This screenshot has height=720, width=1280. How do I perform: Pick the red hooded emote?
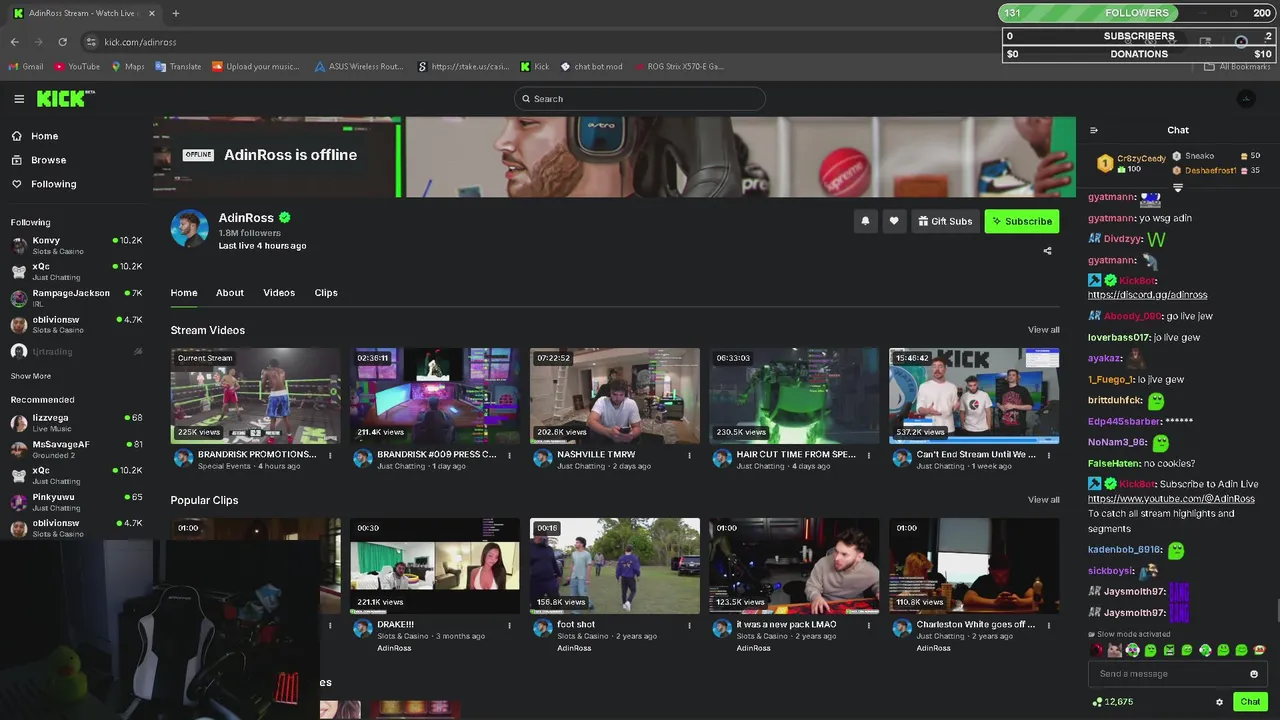point(1097,650)
